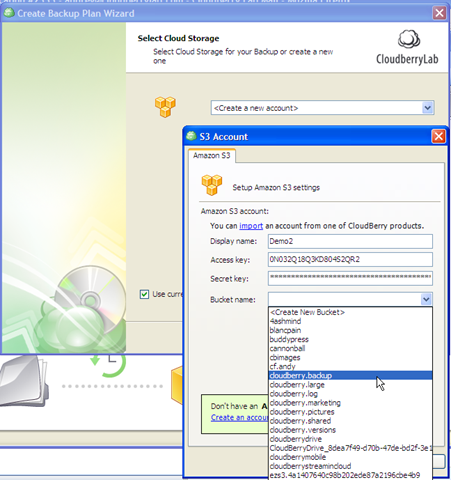
Task: Follow the 'import' account link
Action: click(x=251, y=226)
